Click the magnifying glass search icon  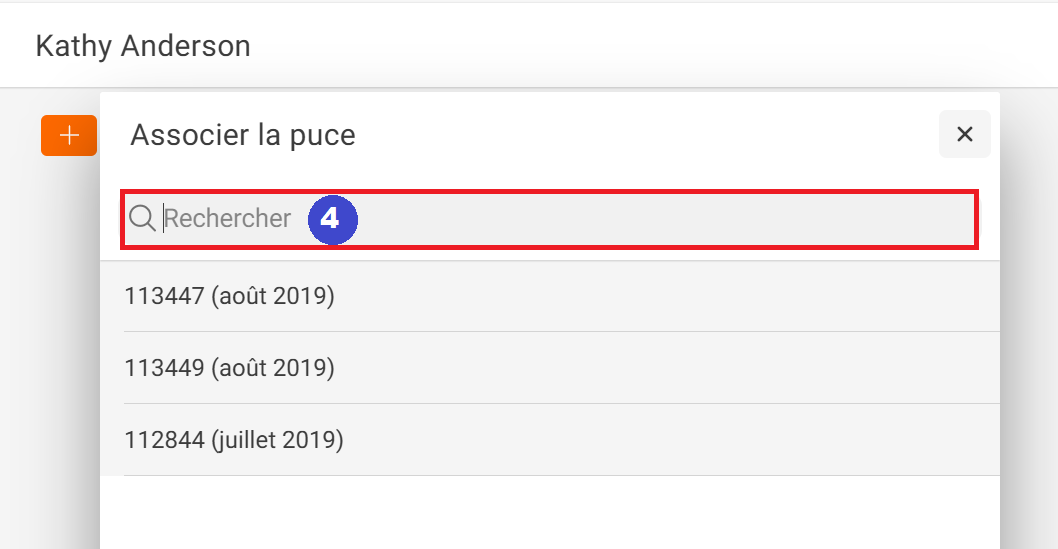142,219
